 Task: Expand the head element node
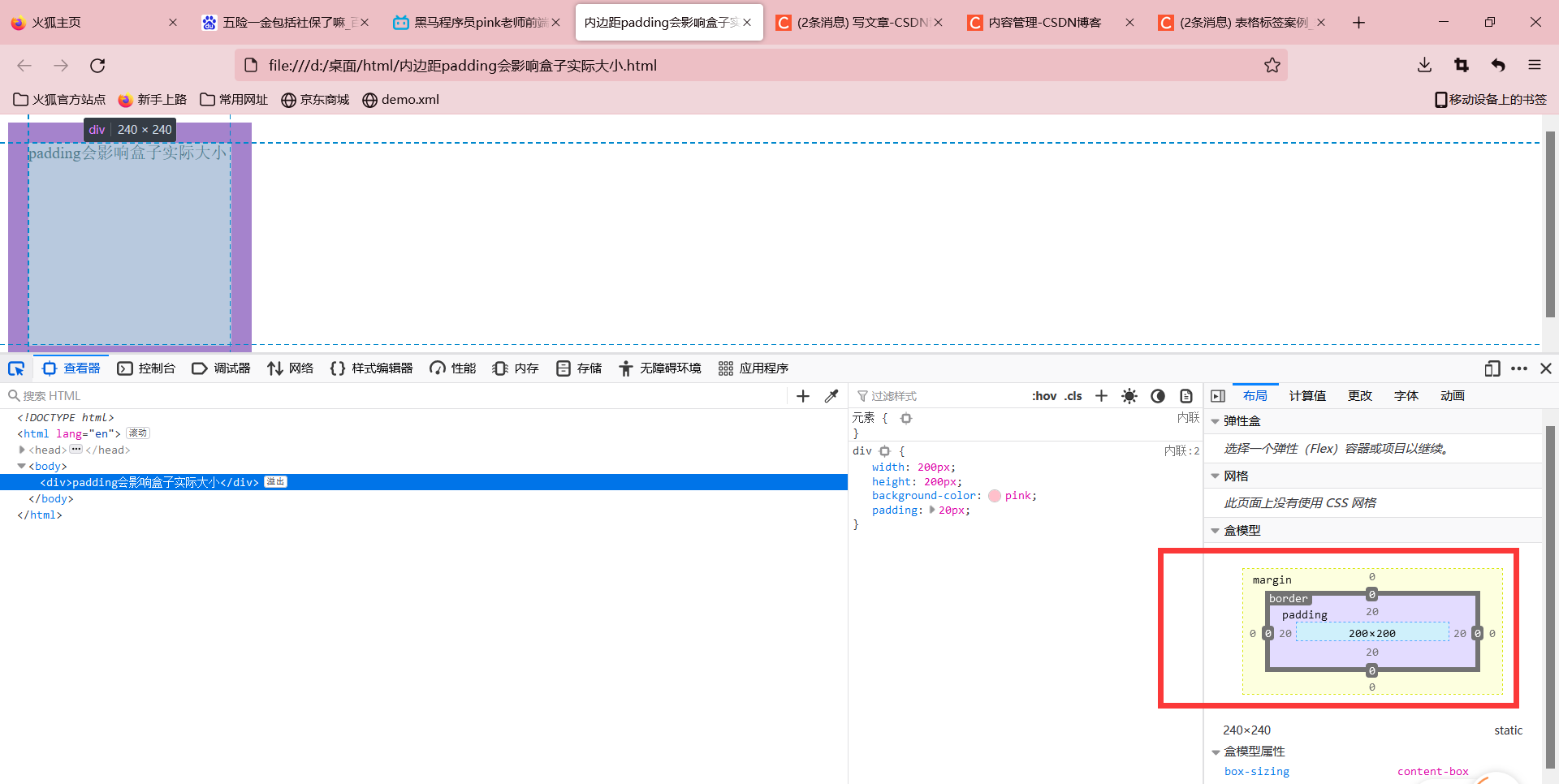[22, 450]
